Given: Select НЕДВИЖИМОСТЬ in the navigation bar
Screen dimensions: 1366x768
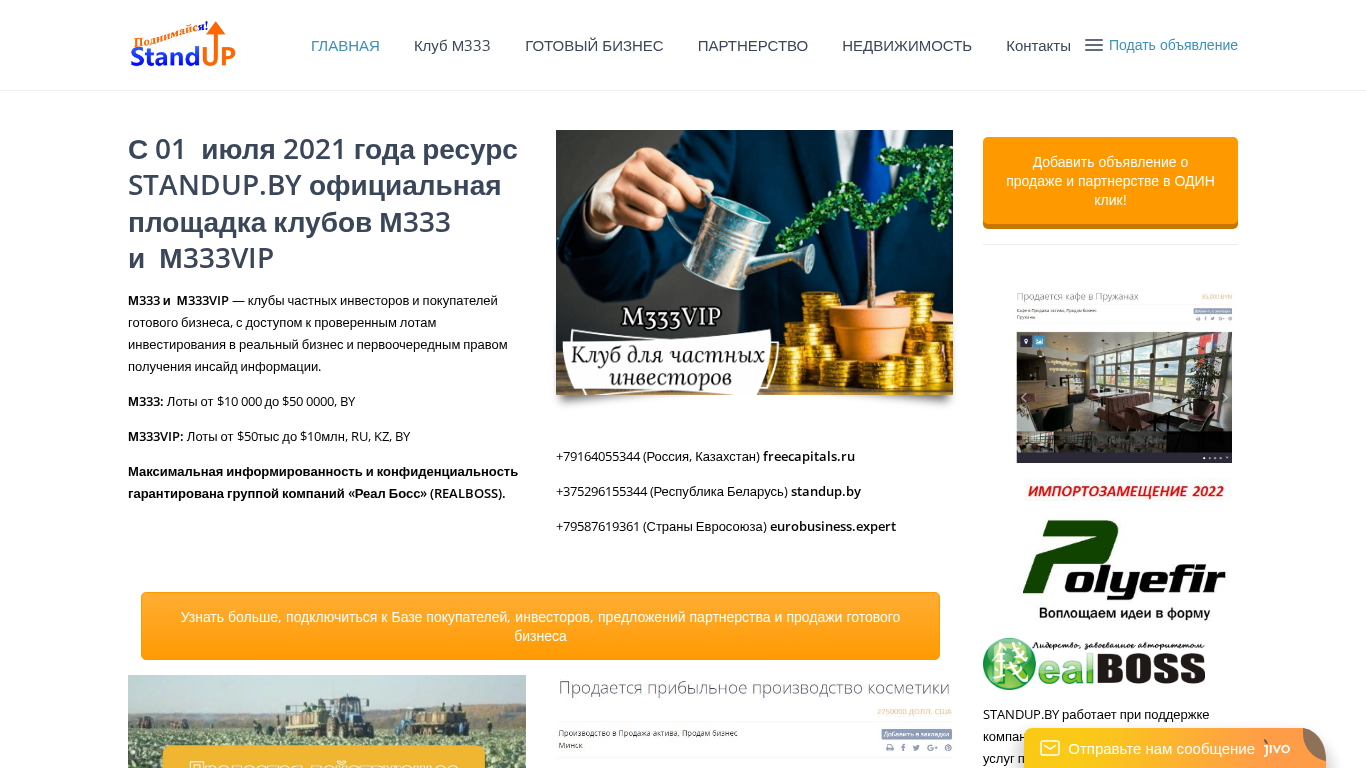Looking at the screenshot, I should (x=907, y=45).
